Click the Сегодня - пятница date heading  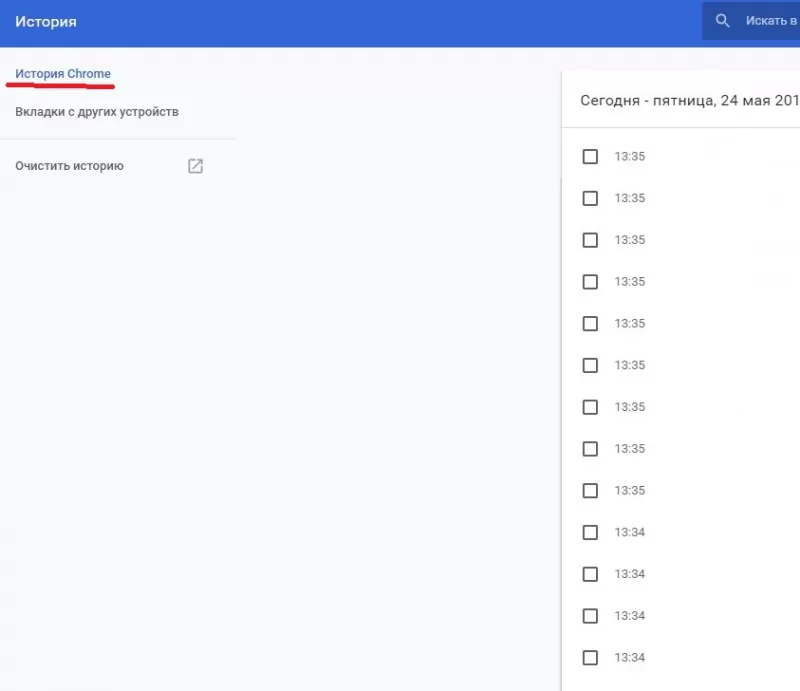[x=690, y=100]
